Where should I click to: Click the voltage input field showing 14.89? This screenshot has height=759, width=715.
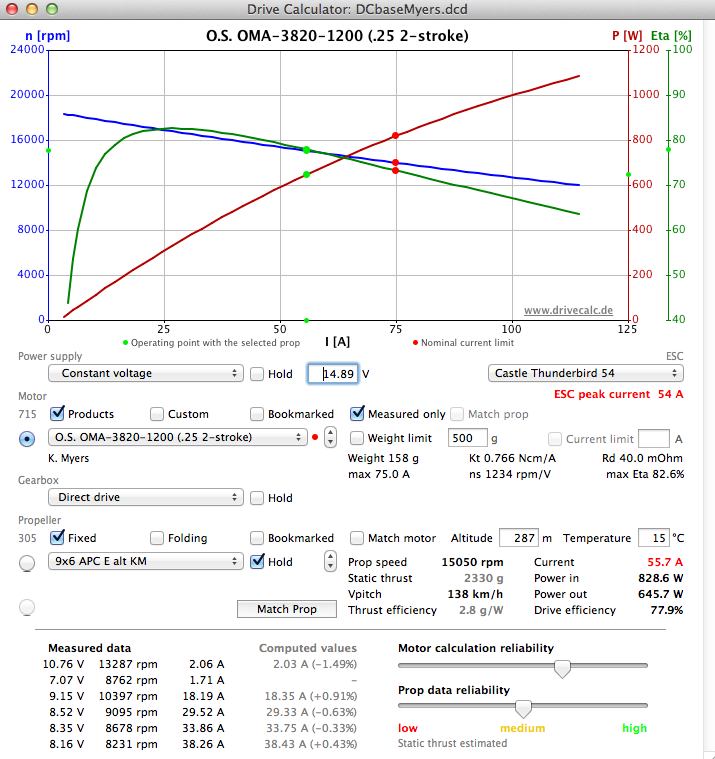click(333, 374)
